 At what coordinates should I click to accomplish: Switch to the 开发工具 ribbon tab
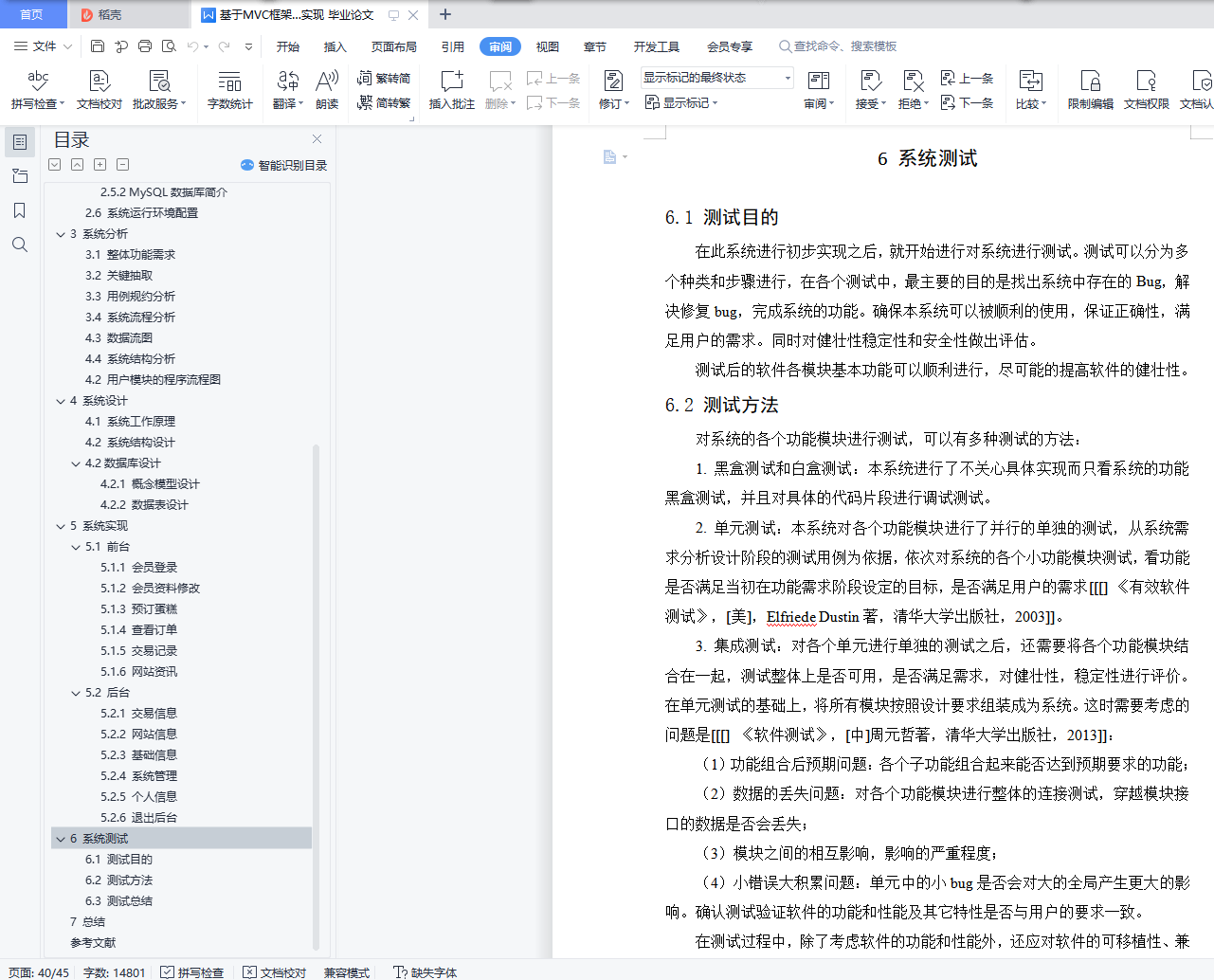(x=657, y=46)
